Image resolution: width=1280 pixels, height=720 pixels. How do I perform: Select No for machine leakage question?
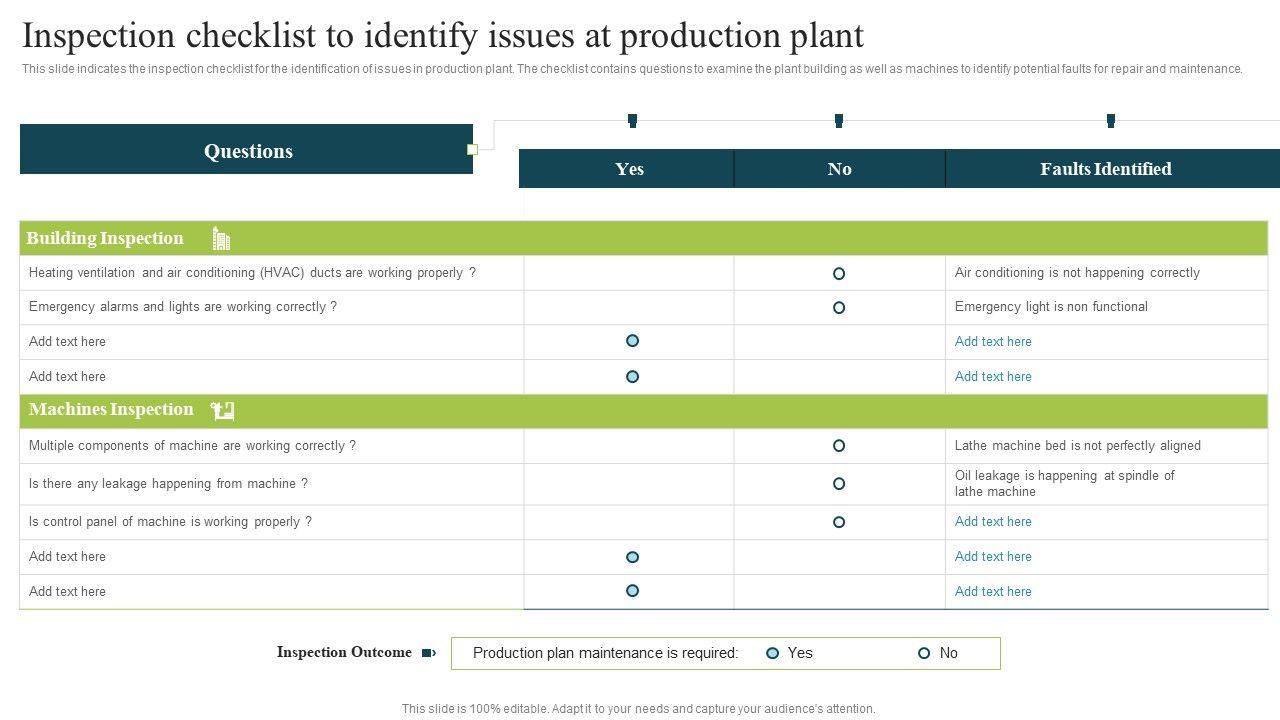(x=839, y=484)
